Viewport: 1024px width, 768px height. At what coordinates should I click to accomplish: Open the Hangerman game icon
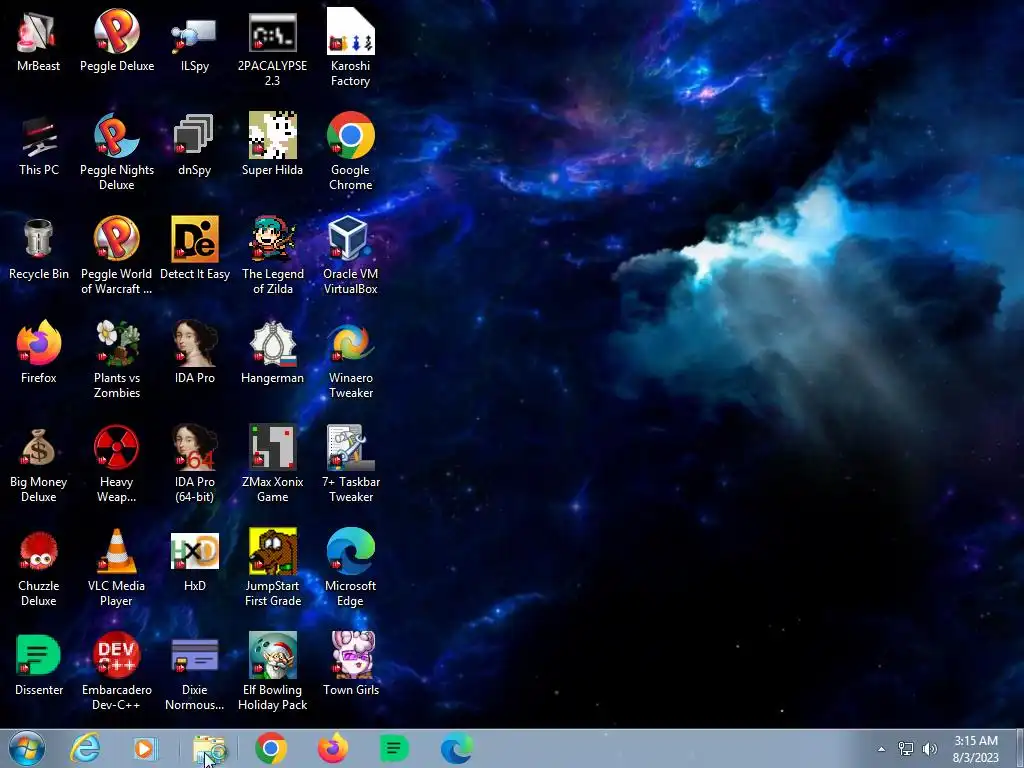(x=272, y=353)
